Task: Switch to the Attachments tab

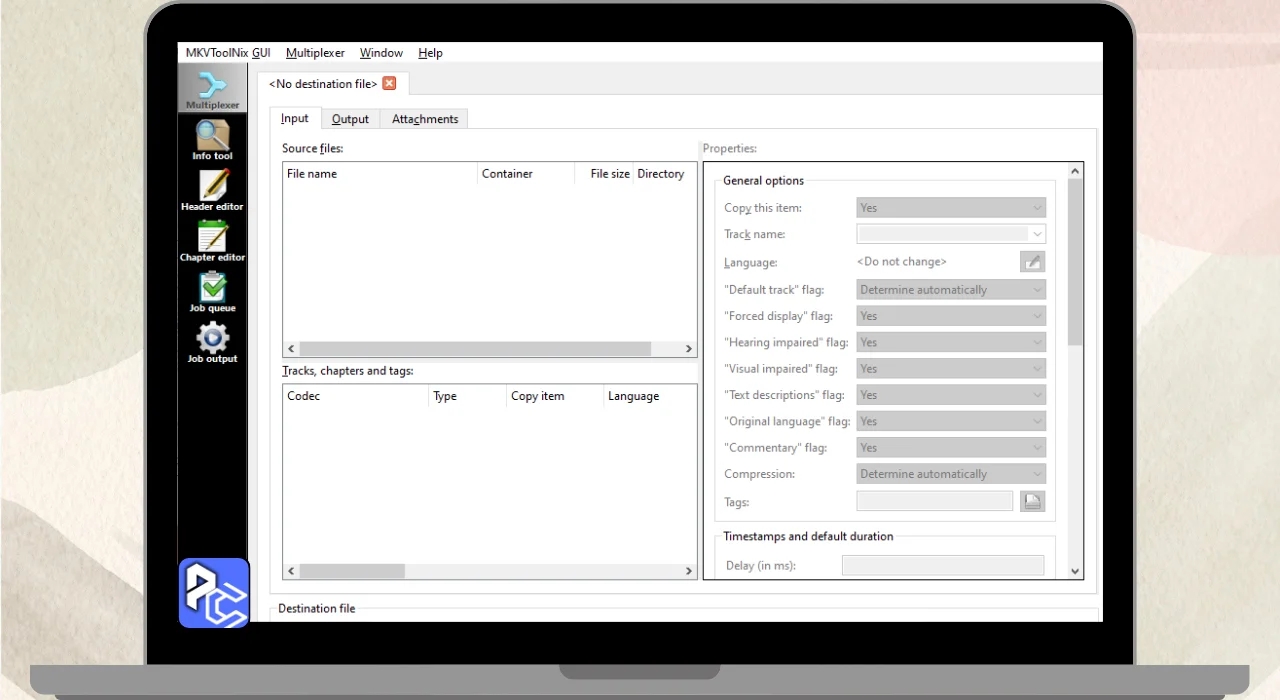Action: [425, 119]
